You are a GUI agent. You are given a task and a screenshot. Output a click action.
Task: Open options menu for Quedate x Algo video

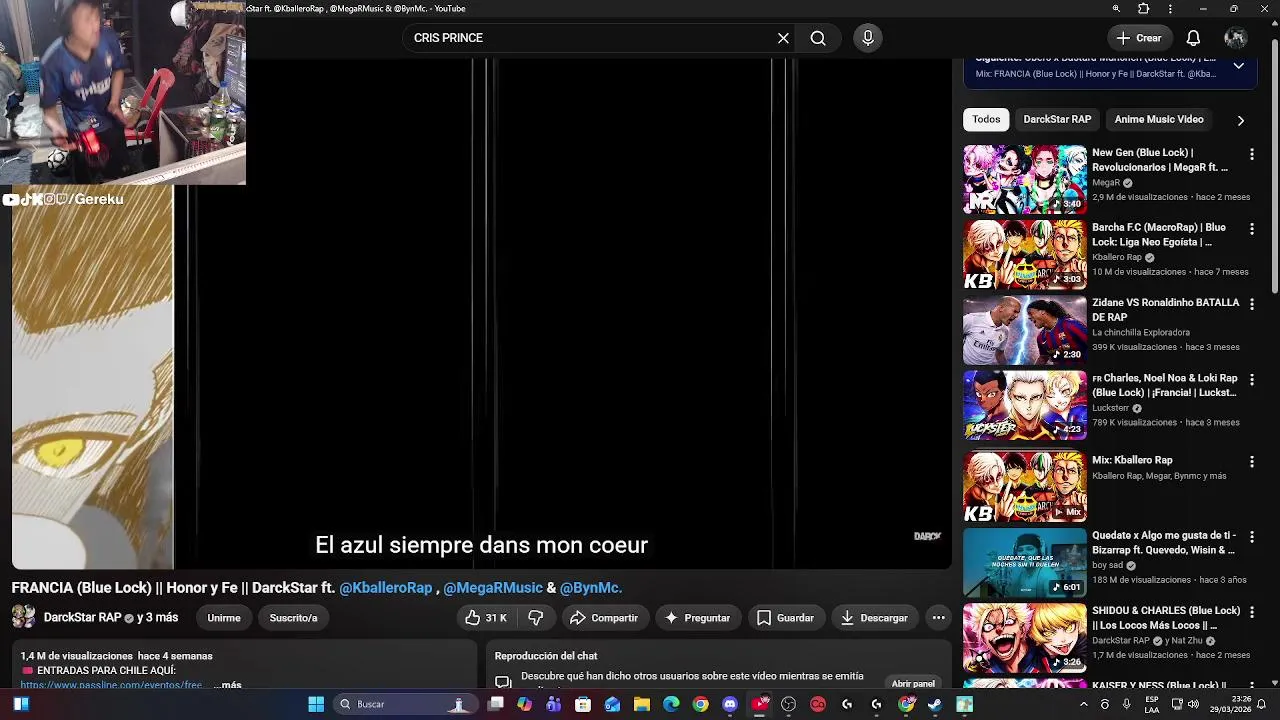1251,537
